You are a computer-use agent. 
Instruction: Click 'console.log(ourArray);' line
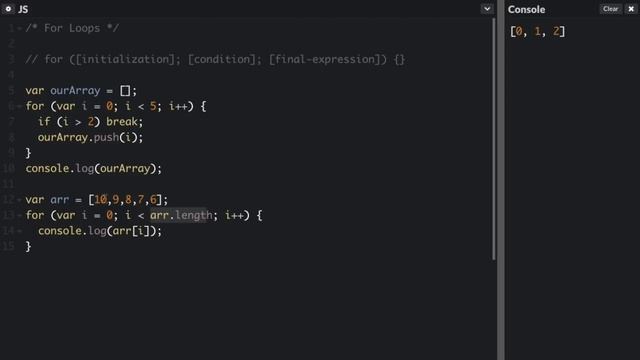93,169
